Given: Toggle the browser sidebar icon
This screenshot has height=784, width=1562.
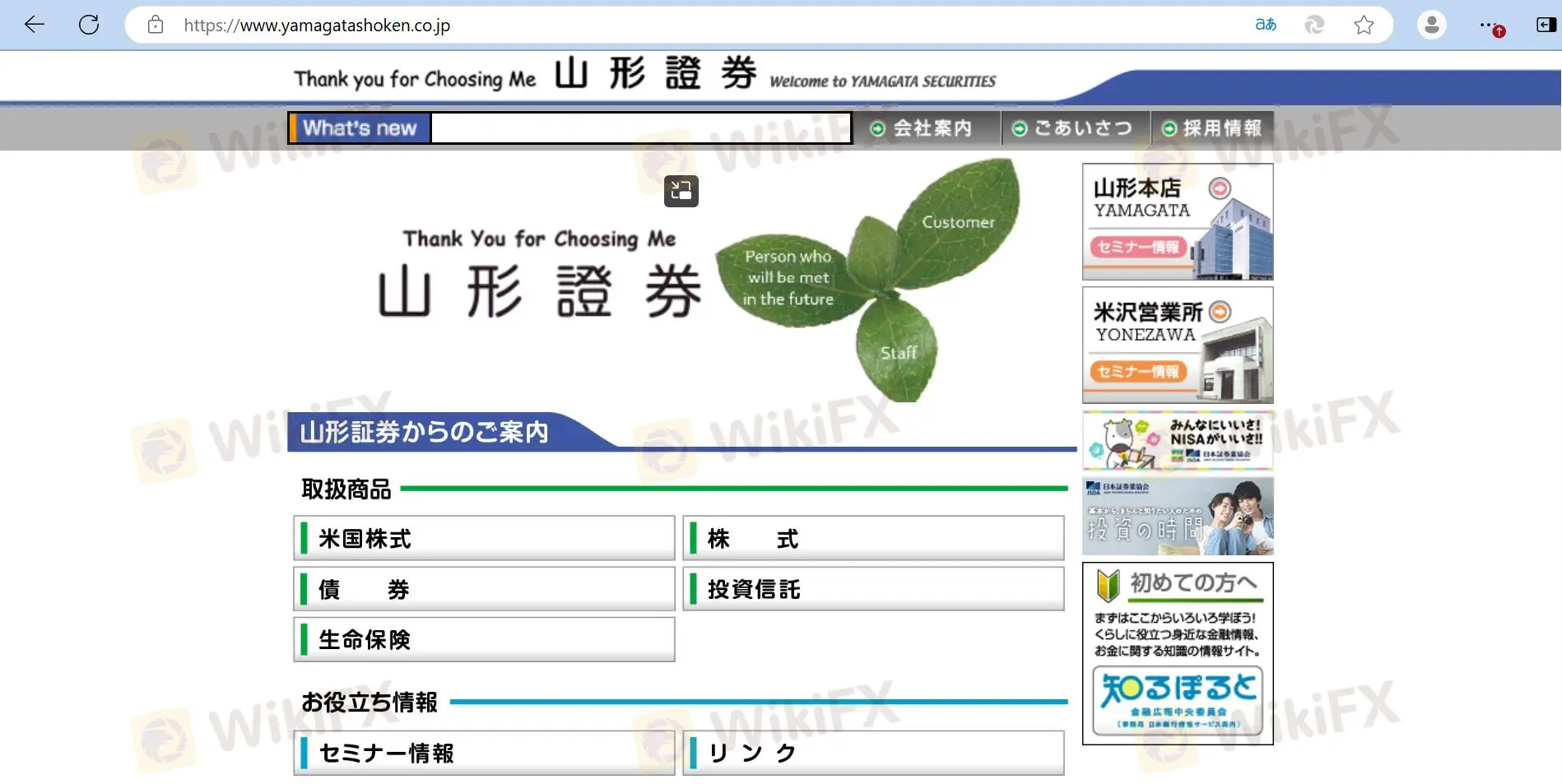Looking at the screenshot, I should pos(1546,25).
